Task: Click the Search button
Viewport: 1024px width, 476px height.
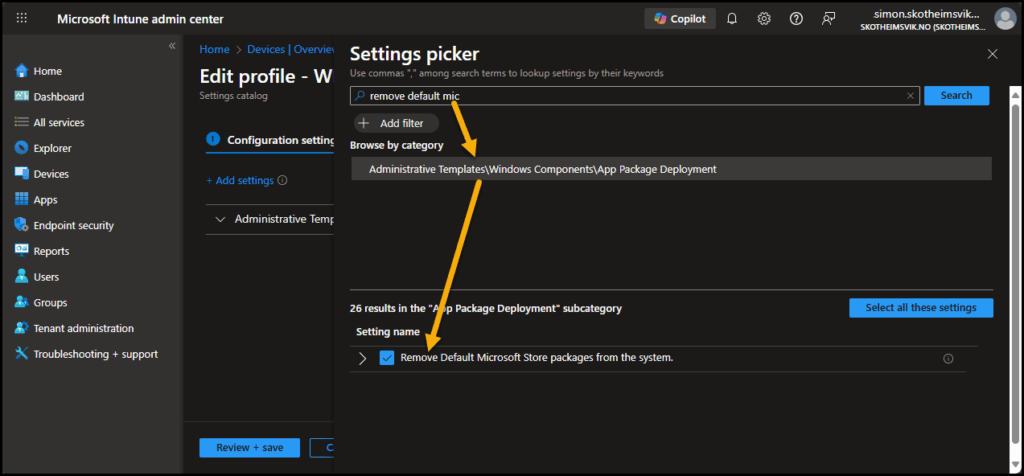Action: pos(956,95)
